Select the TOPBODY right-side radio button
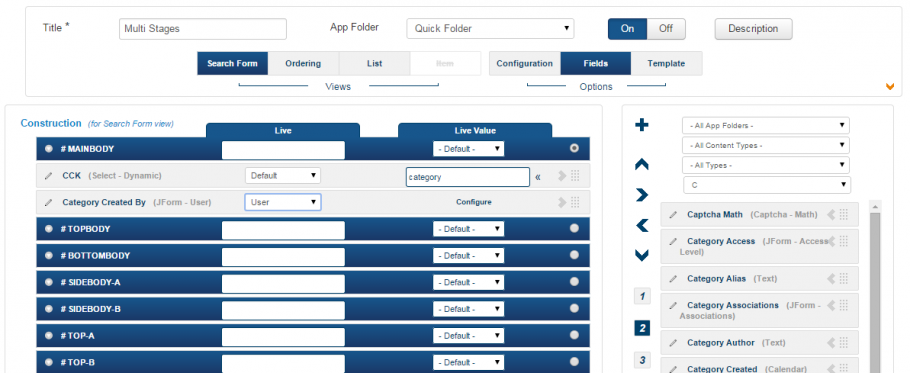The height and width of the screenshot is (373, 910). click(x=574, y=229)
